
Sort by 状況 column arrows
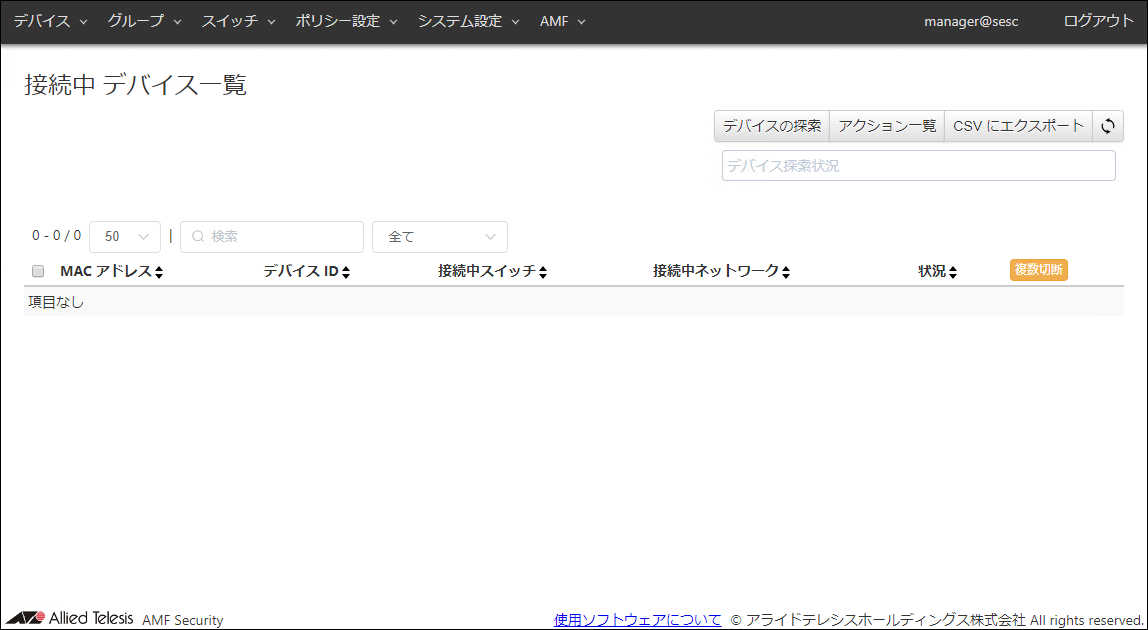[x=953, y=272]
